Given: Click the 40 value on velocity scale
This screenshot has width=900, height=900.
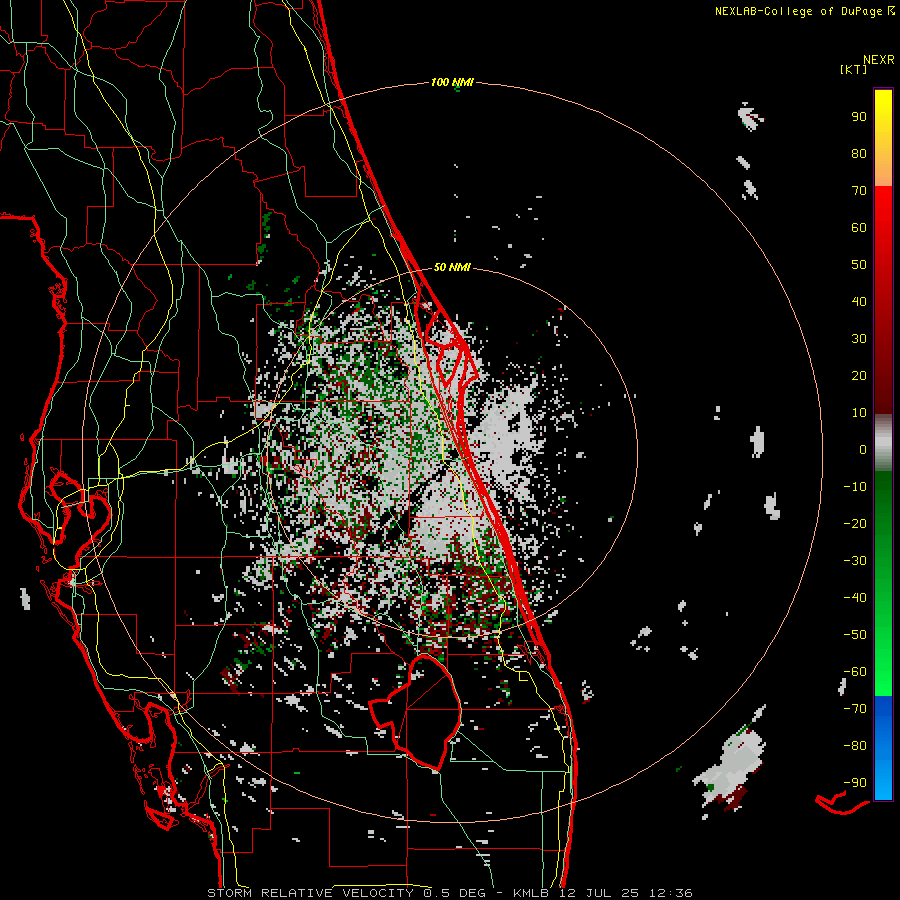Looking at the screenshot, I should coord(859,302).
